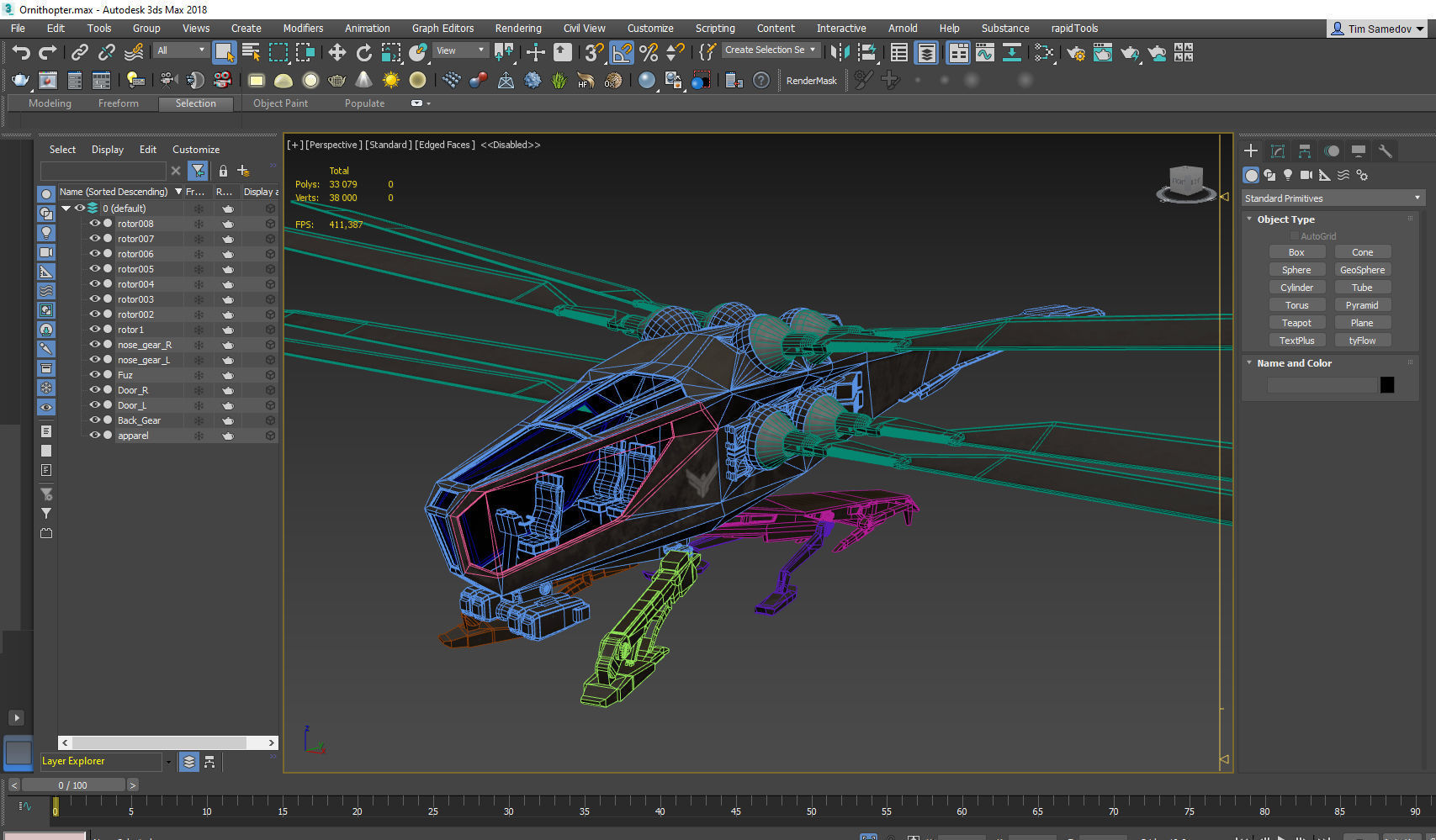Hide Door_L using its eye icon

point(95,405)
